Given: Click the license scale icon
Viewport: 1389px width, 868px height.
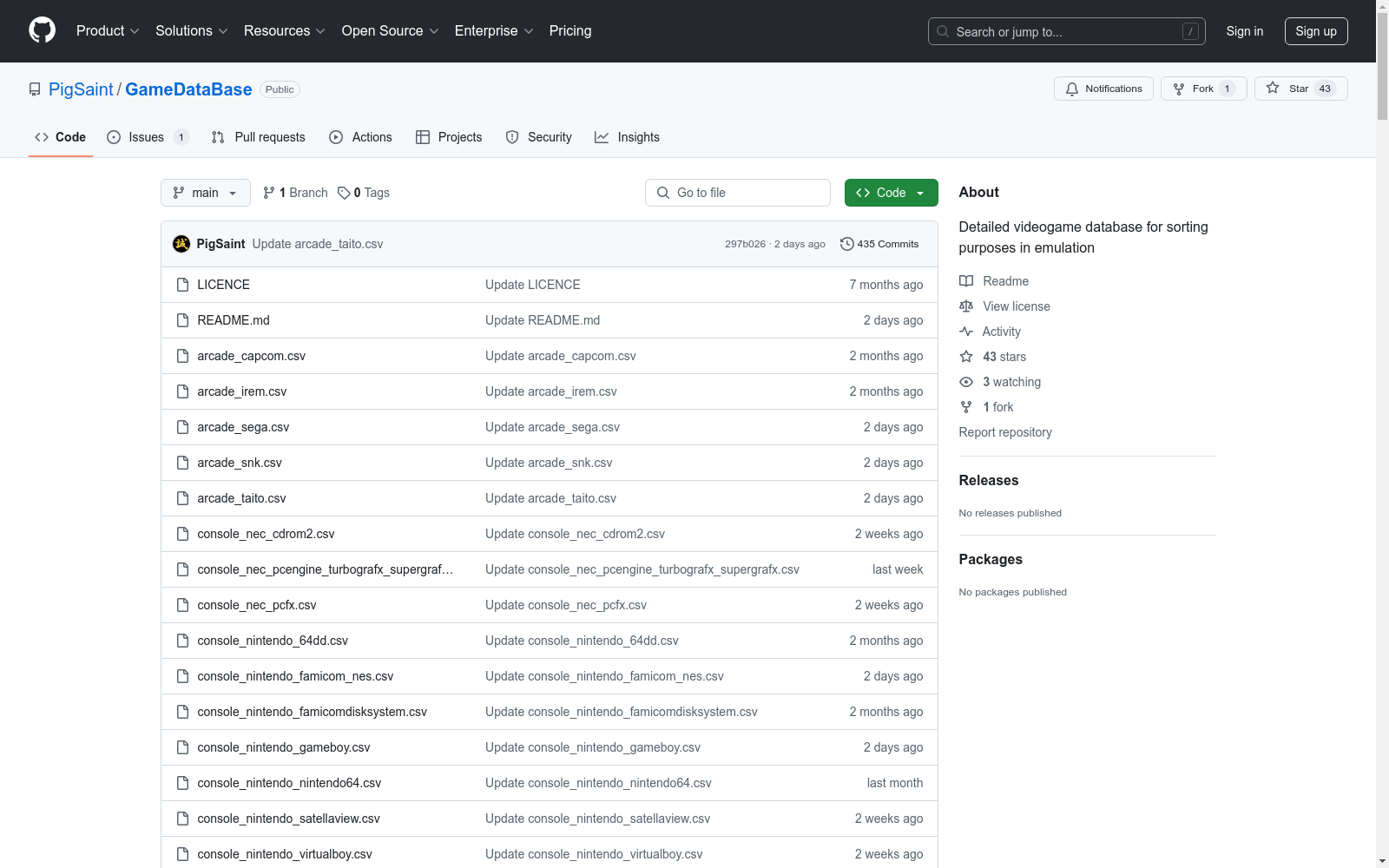Looking at the screenshot, I should 966,306.
